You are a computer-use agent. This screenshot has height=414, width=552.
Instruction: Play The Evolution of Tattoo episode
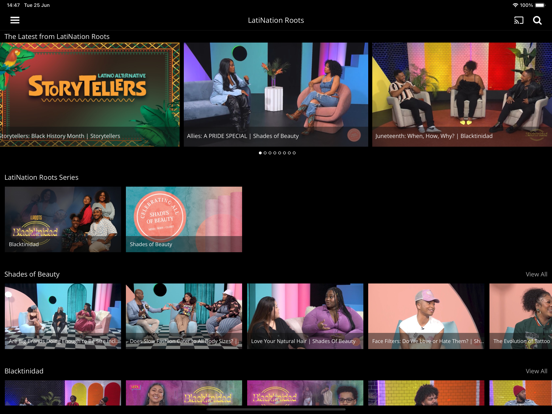521,316
